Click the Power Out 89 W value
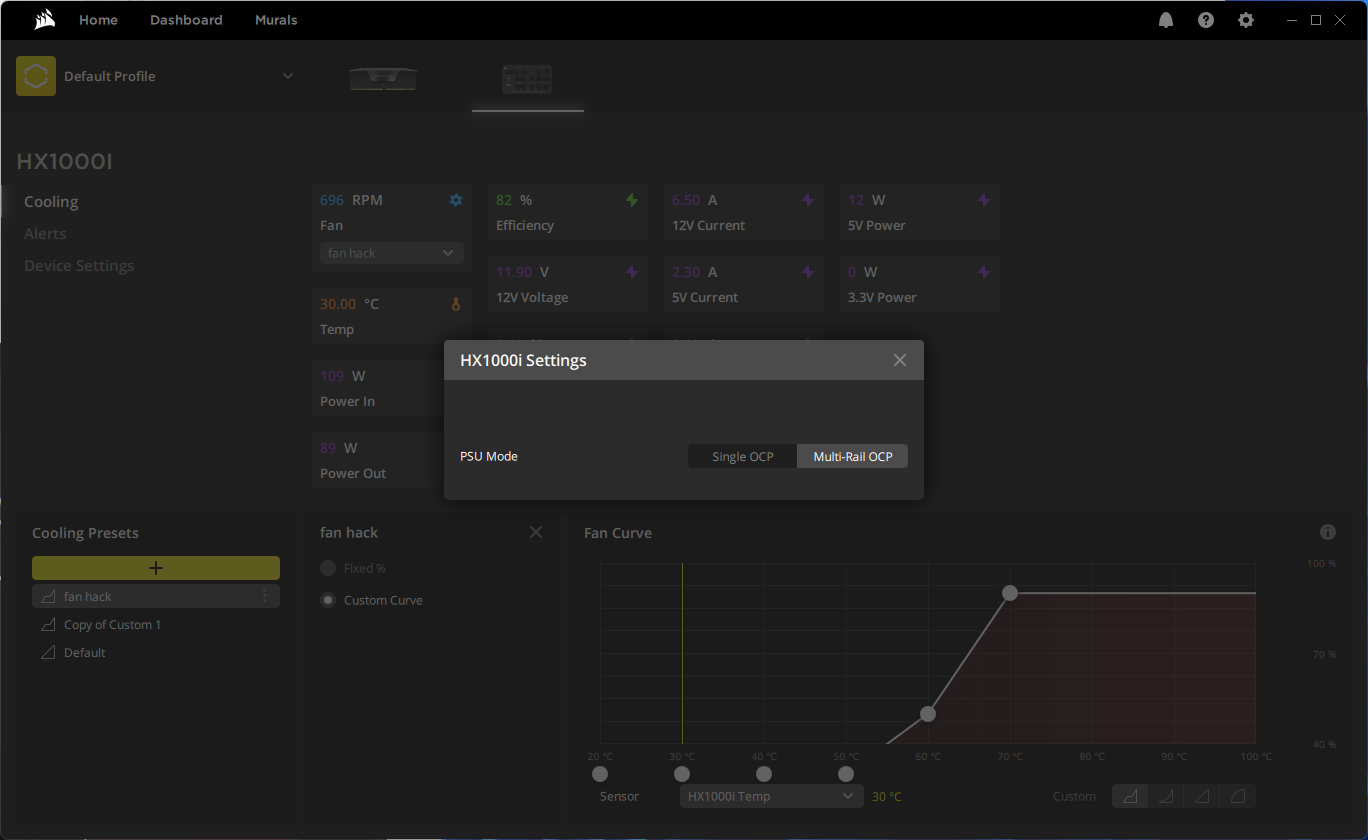1368x840 pixels. tap(338, 448)
